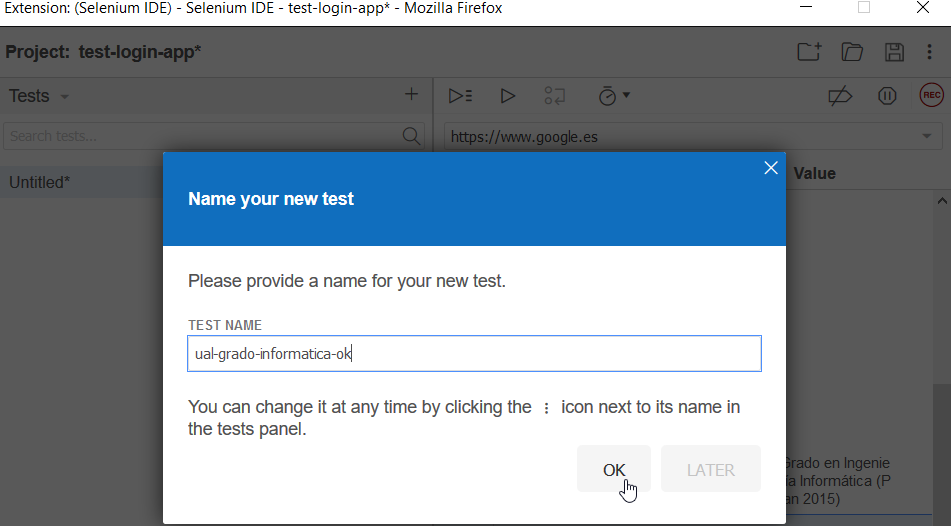Screen dimensions: 951x526
Task: Run current test play icon
Action: pyautogui.click(x=508, y=96)
